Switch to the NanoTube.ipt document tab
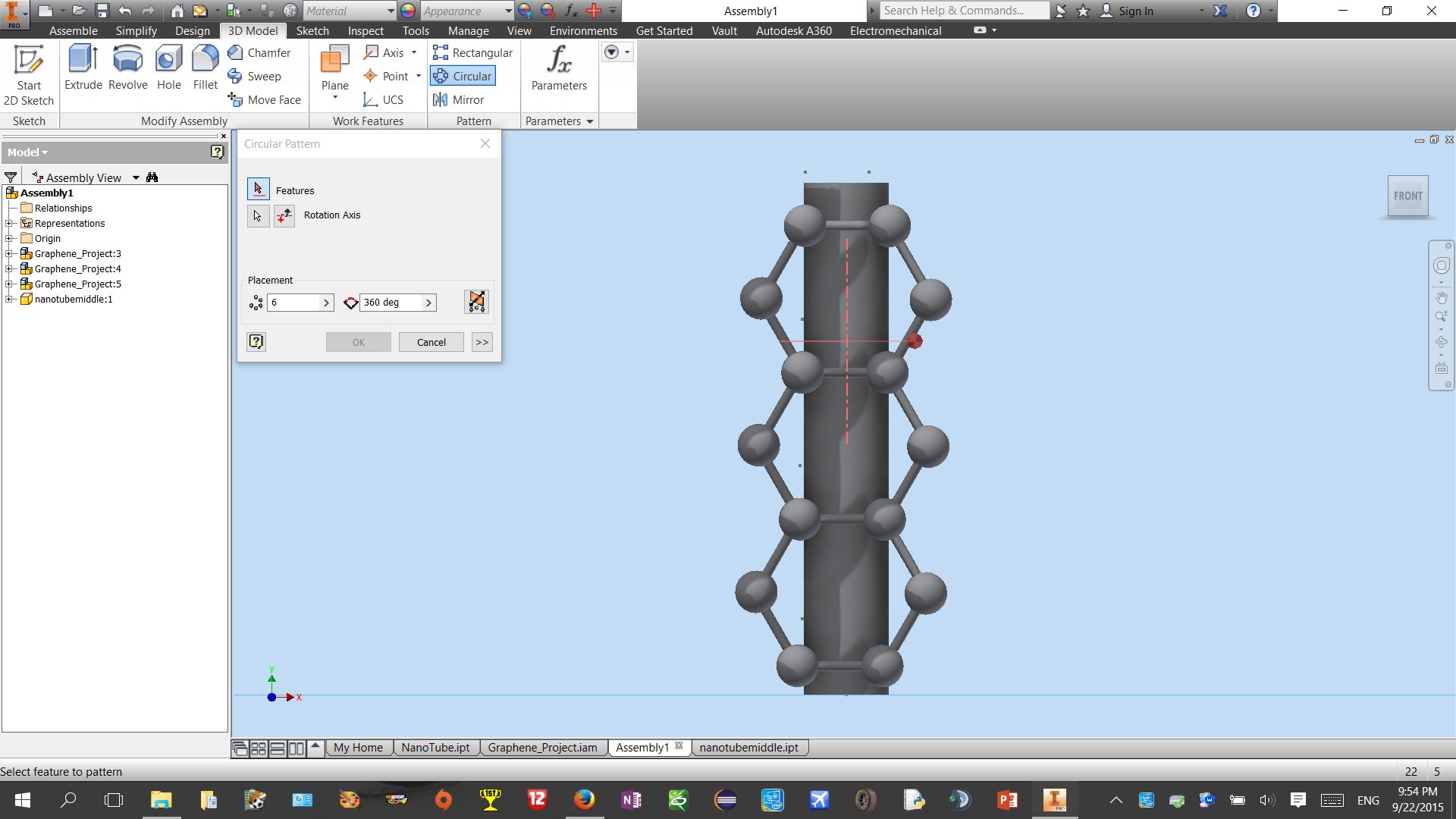Viewport: 1456px width, 819px height. pos(435,748)
